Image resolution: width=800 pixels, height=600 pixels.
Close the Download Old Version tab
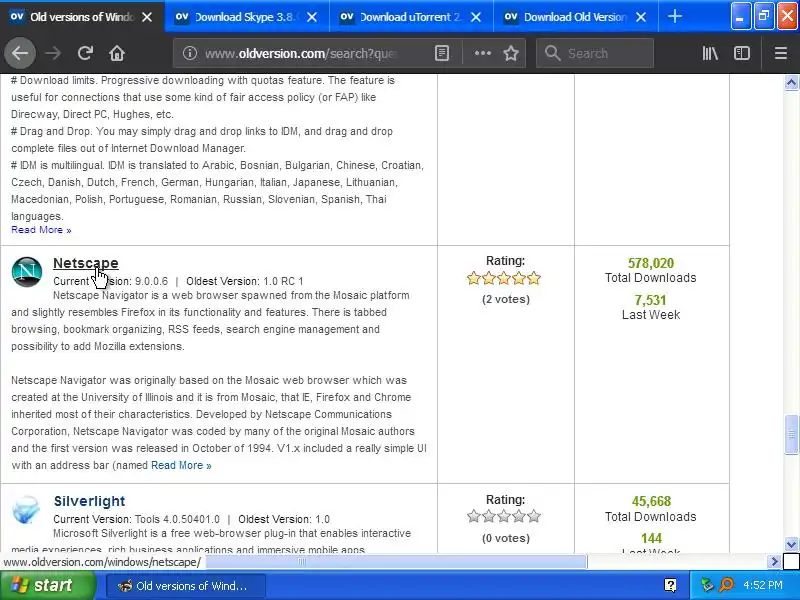click(641, 17)
